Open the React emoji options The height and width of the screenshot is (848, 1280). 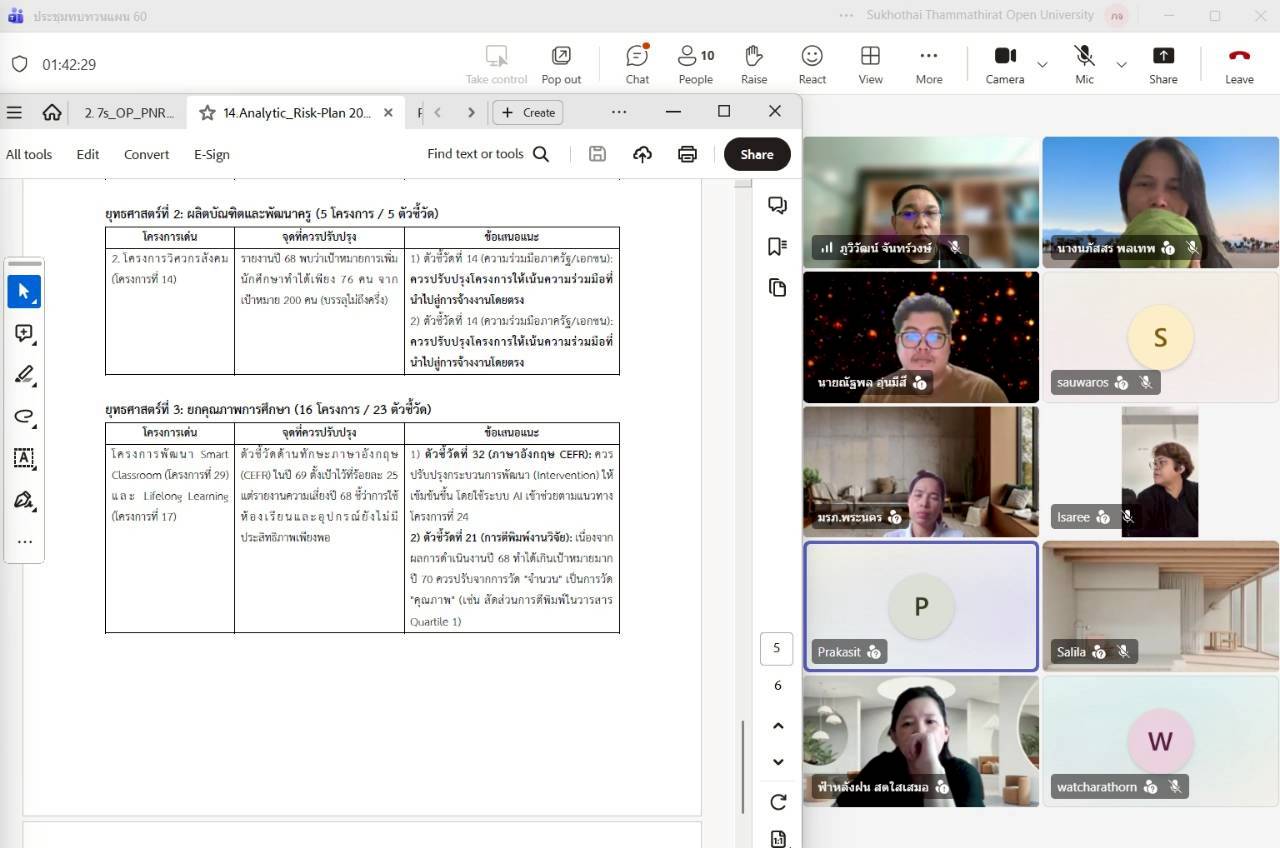click(x=812, y=64)
